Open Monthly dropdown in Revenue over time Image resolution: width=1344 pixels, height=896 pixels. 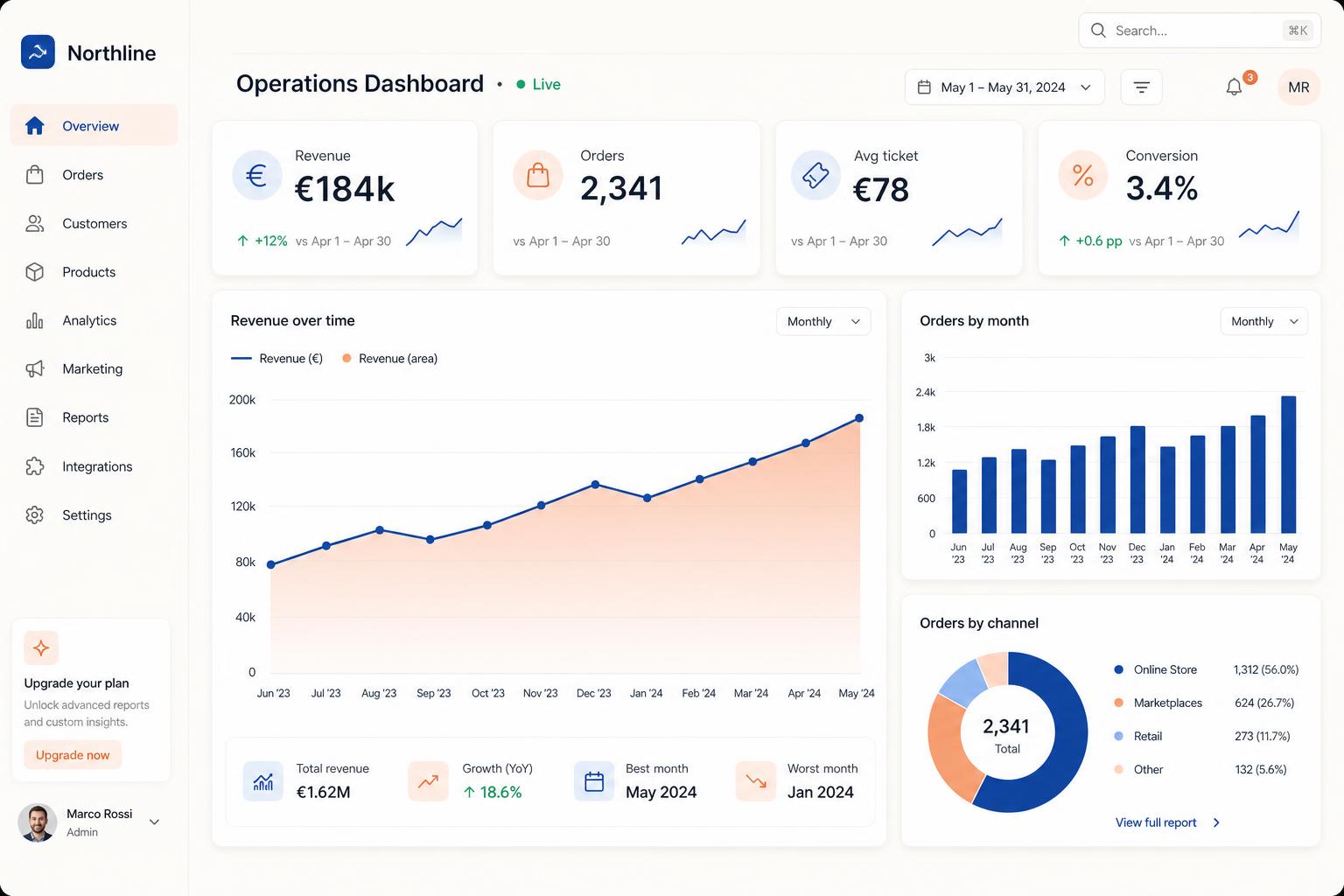click(823, 321)
